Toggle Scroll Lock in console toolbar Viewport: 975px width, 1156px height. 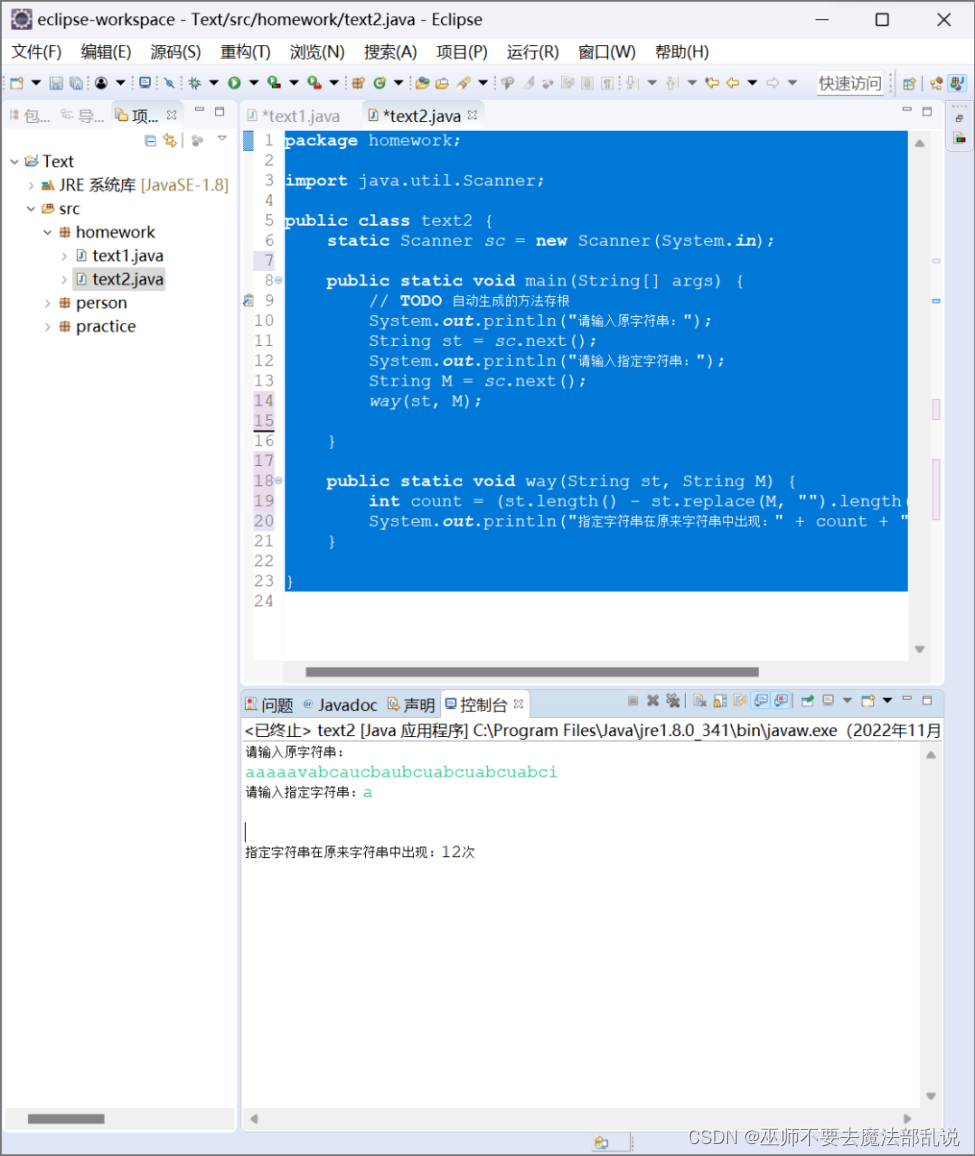pyautogui.click(x=720, y=700)
